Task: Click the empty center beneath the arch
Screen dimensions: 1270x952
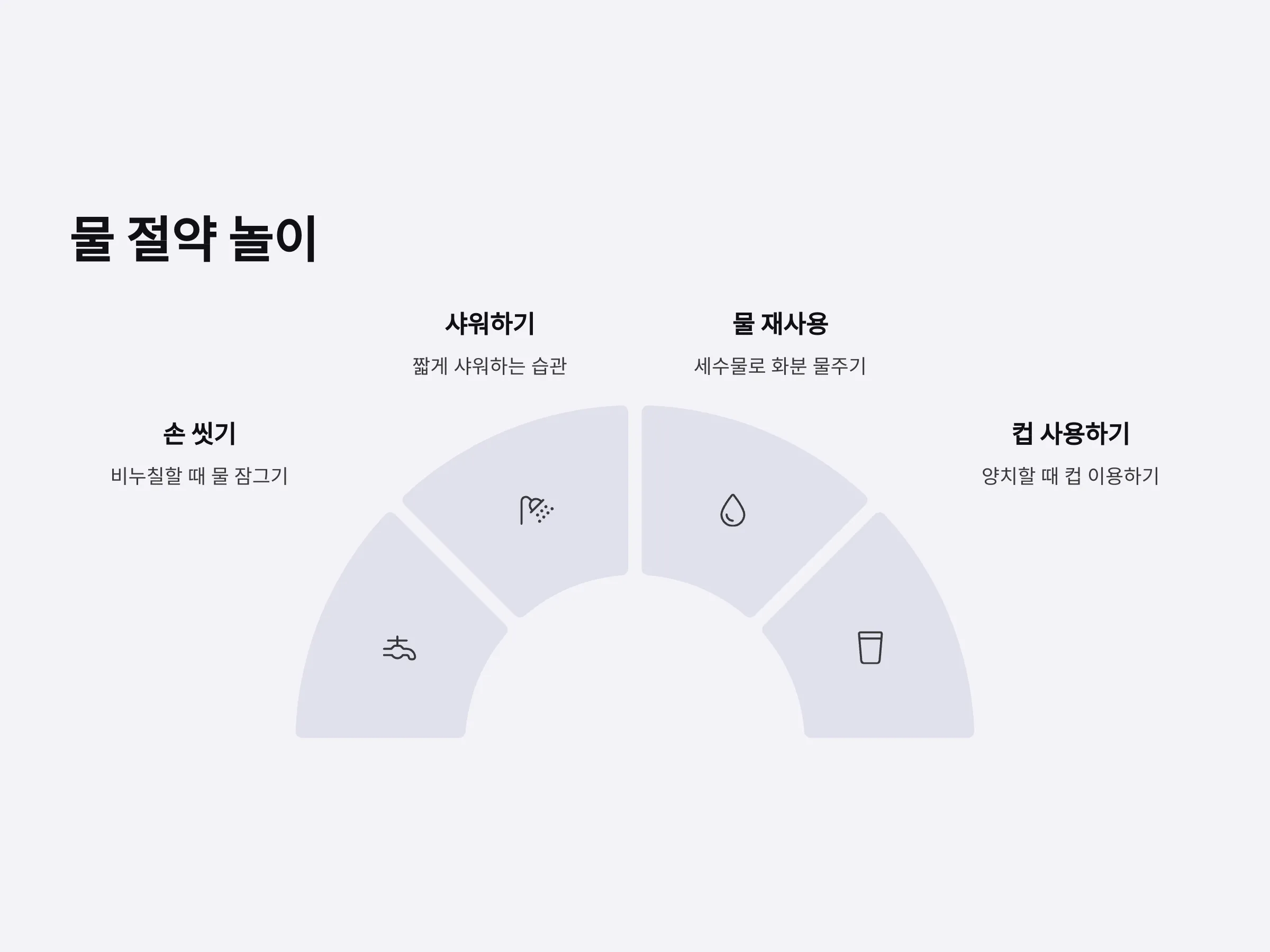Action: coord(635,677)
